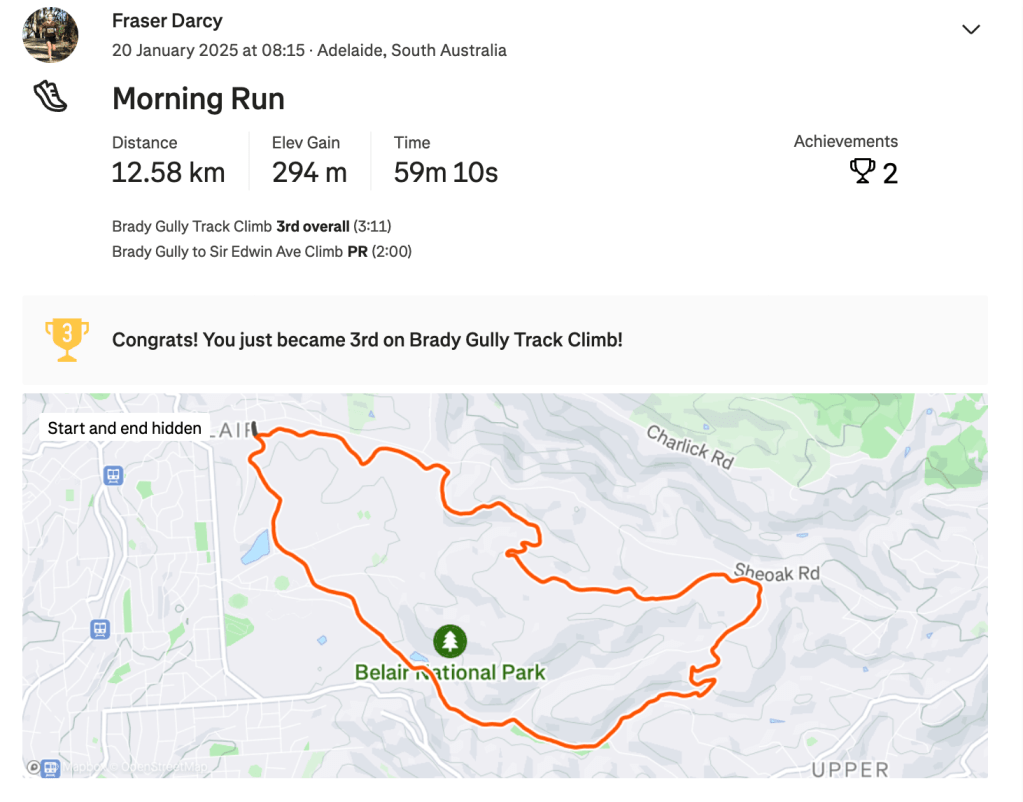Click the Belair National Park tree icon
Screen dimensions: 1023x802
[451, 641]
